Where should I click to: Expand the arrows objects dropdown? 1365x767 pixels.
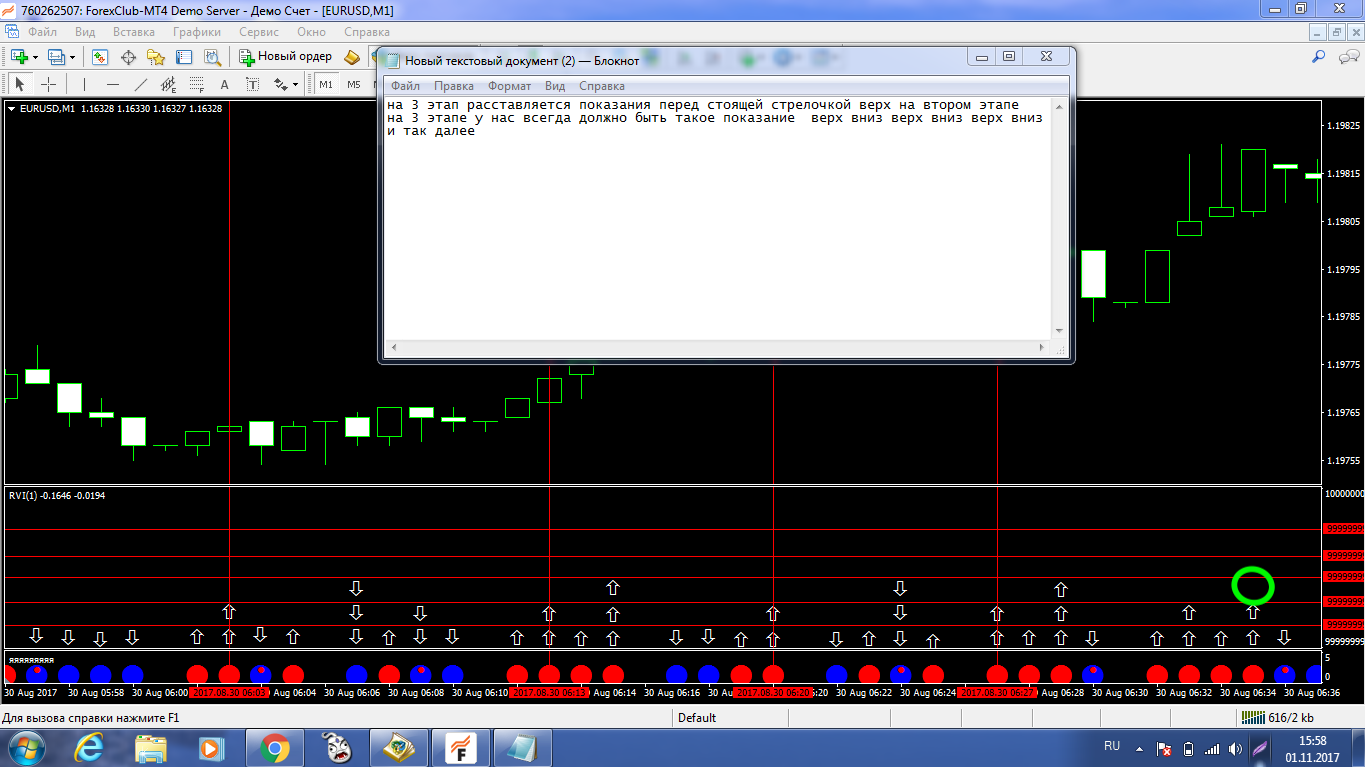coord(296,84)
